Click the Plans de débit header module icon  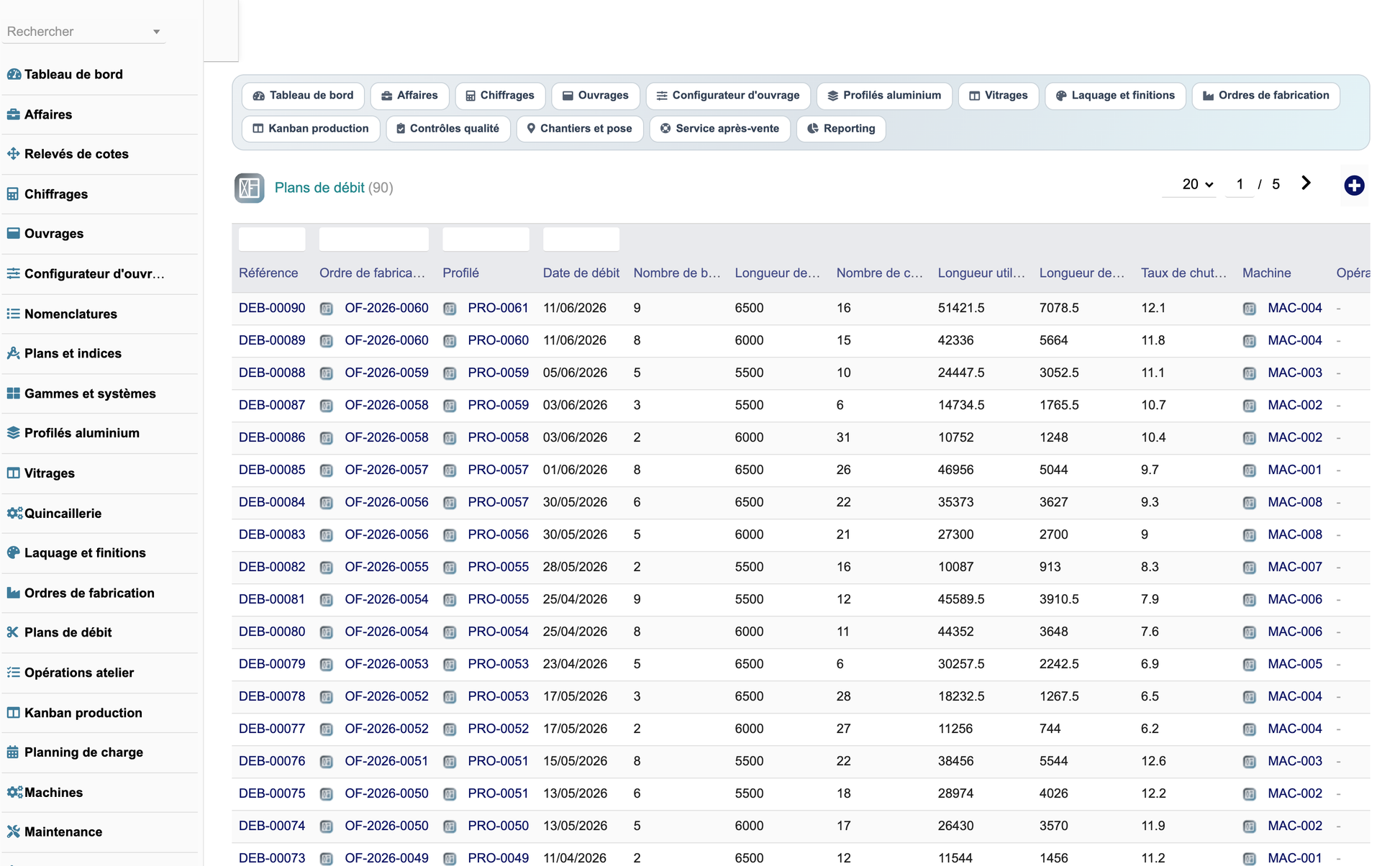249,188
